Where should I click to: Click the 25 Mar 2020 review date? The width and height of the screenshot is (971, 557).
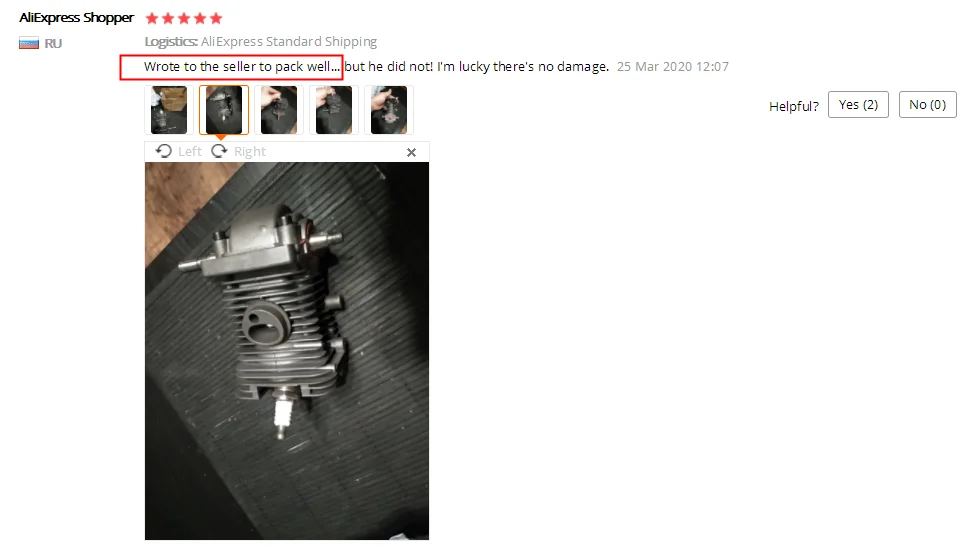pyautogui.click(x=673, y=67)
